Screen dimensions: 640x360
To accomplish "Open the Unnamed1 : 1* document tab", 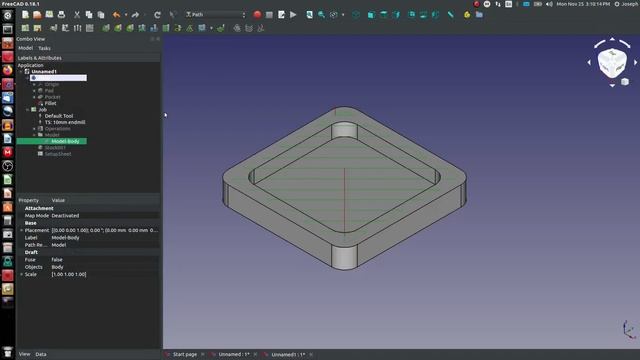I will click(x=288, y=354).
